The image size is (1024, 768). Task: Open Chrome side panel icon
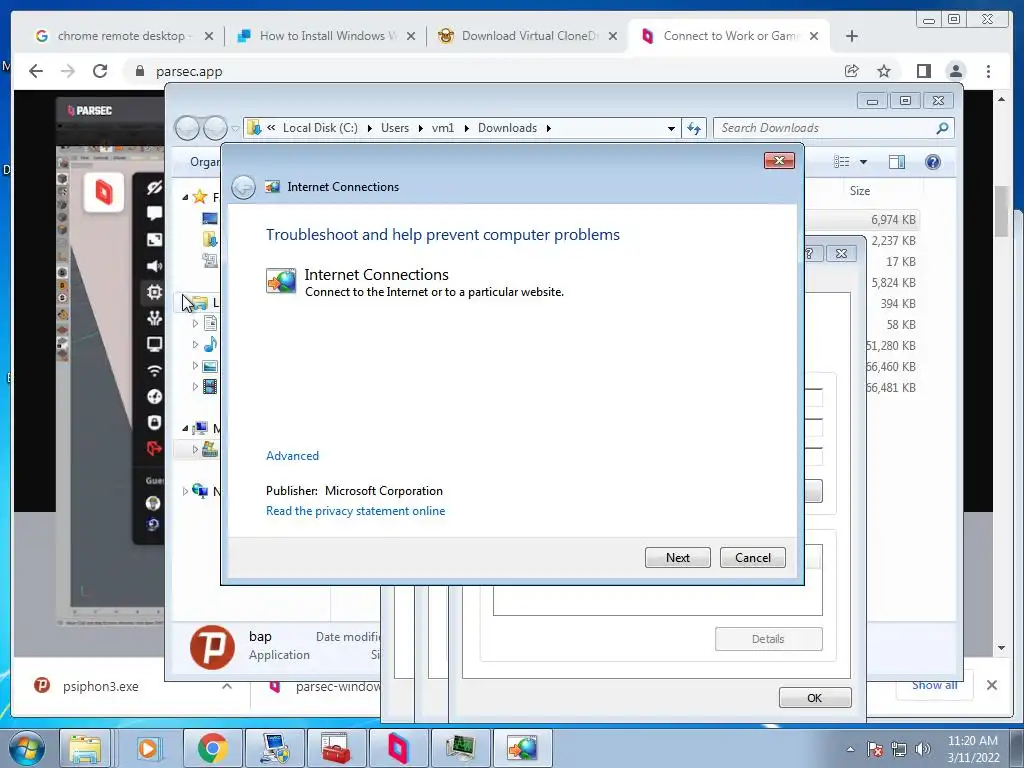tap(923, 71)
